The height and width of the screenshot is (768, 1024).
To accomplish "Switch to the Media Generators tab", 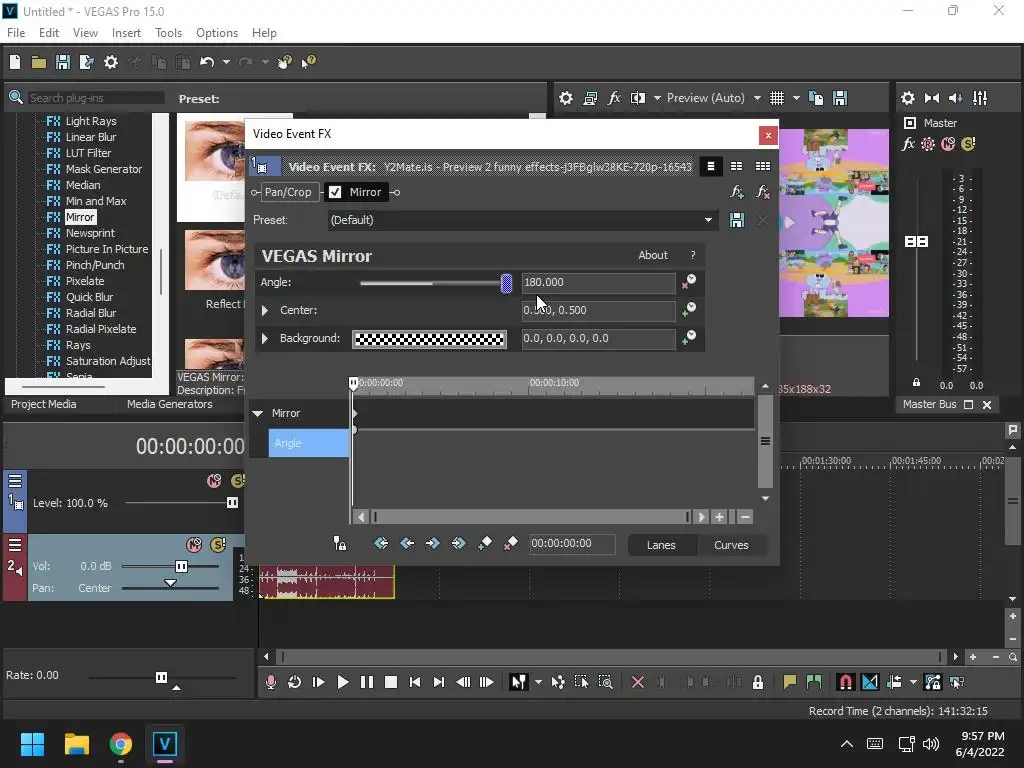I will click(169, 404).
